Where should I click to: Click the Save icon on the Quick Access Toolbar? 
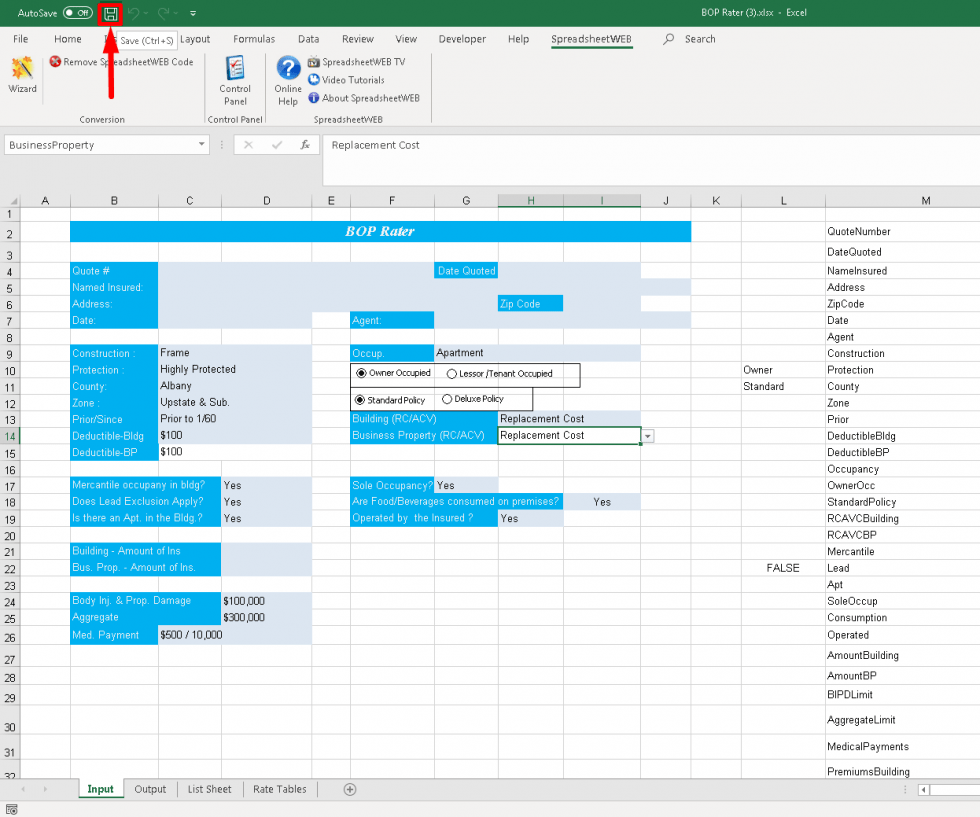110,13
